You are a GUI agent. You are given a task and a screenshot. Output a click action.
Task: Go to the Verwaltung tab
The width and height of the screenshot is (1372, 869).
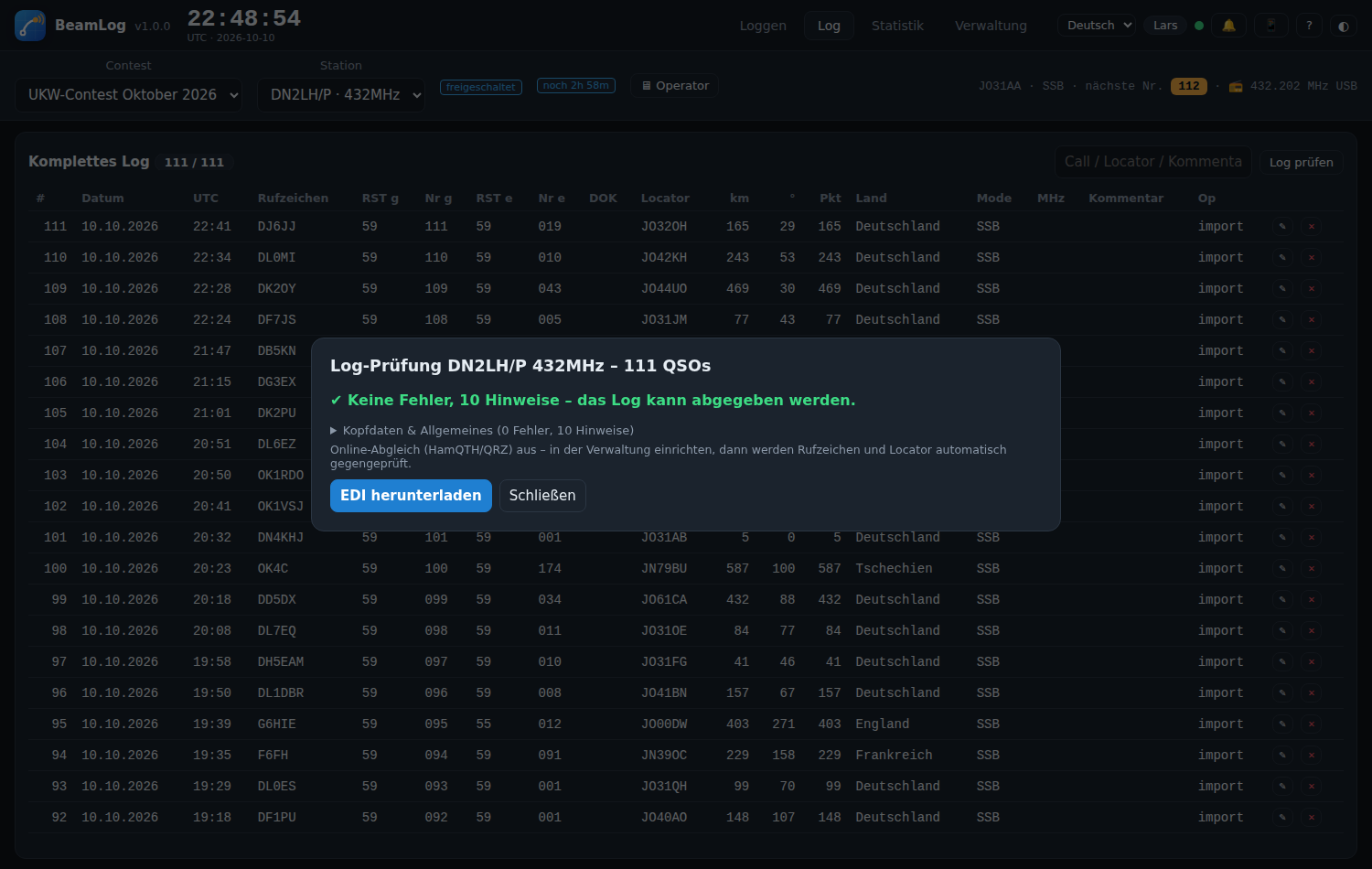pos(991,26)
